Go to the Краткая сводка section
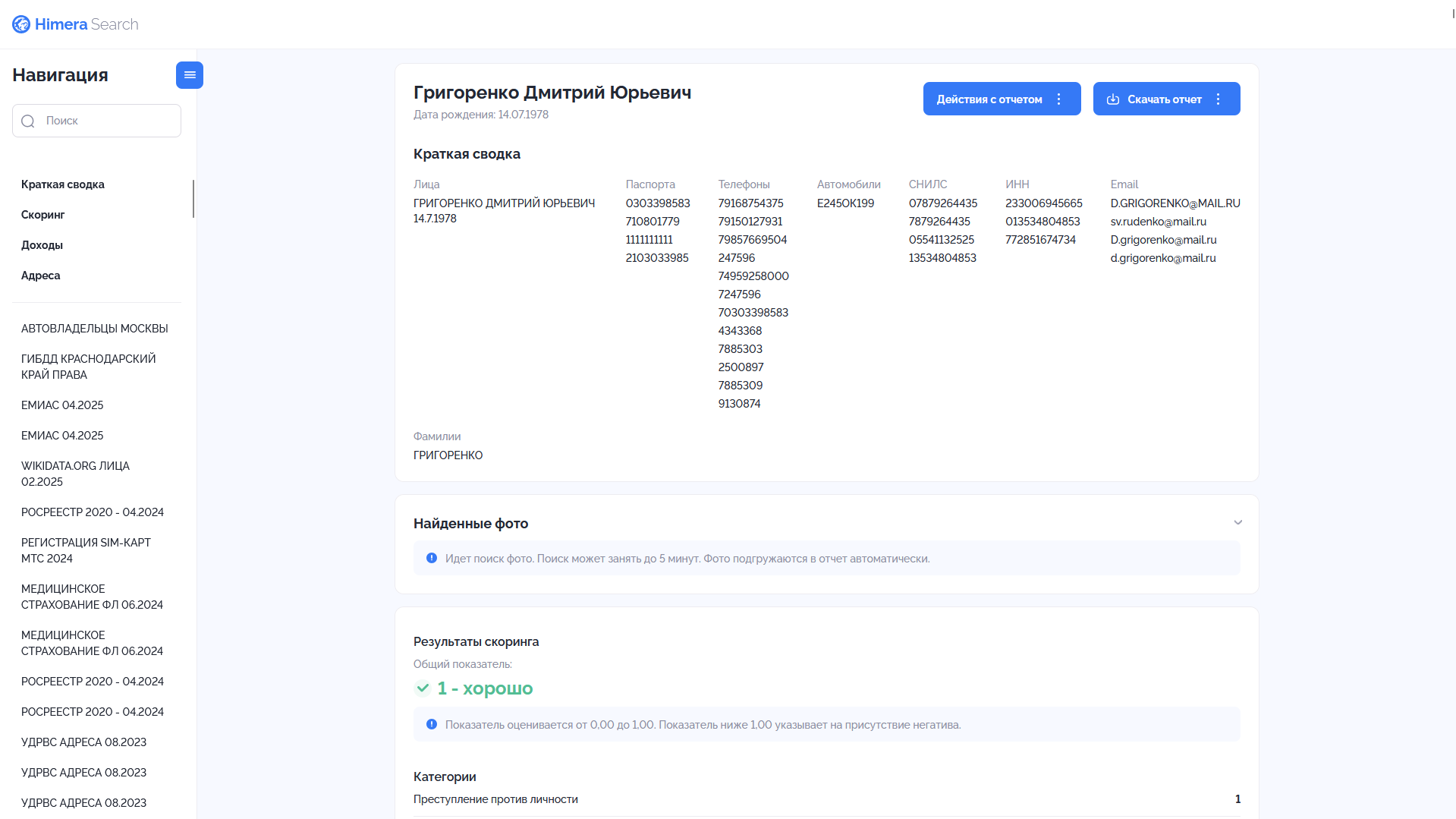Screen dimensions: 1456x819 tap(63, 184)
